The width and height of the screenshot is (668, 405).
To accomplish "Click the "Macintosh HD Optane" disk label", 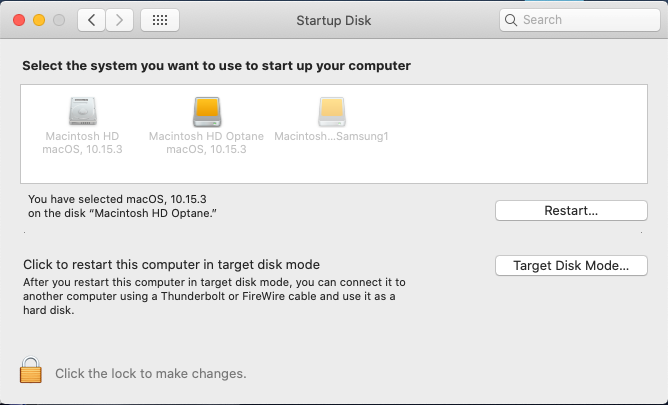I will pyautogui.click(x=206, y=136).
